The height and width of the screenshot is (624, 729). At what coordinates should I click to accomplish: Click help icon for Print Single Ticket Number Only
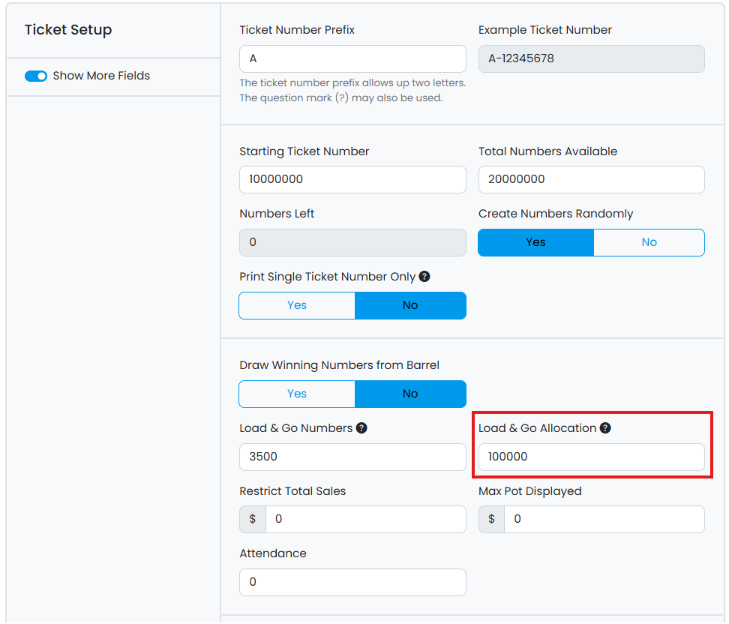(424, 277)
